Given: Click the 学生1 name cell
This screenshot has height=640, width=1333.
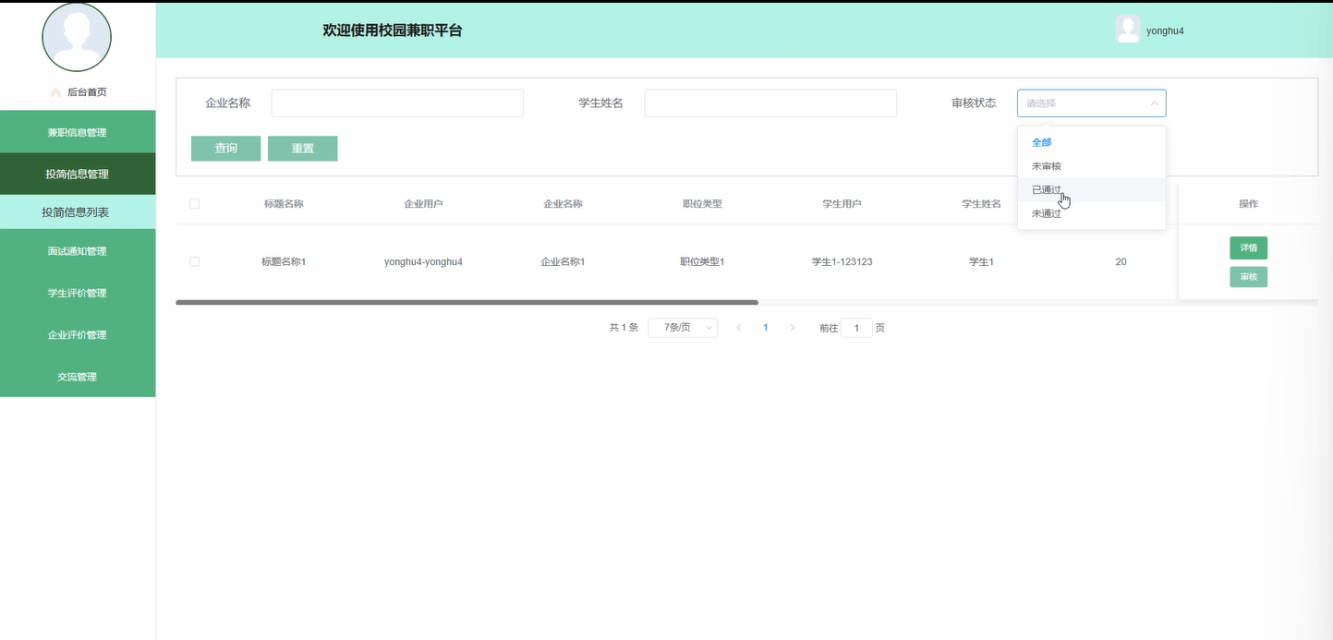Looking at the screenshot, I should (x=981, y=262).
